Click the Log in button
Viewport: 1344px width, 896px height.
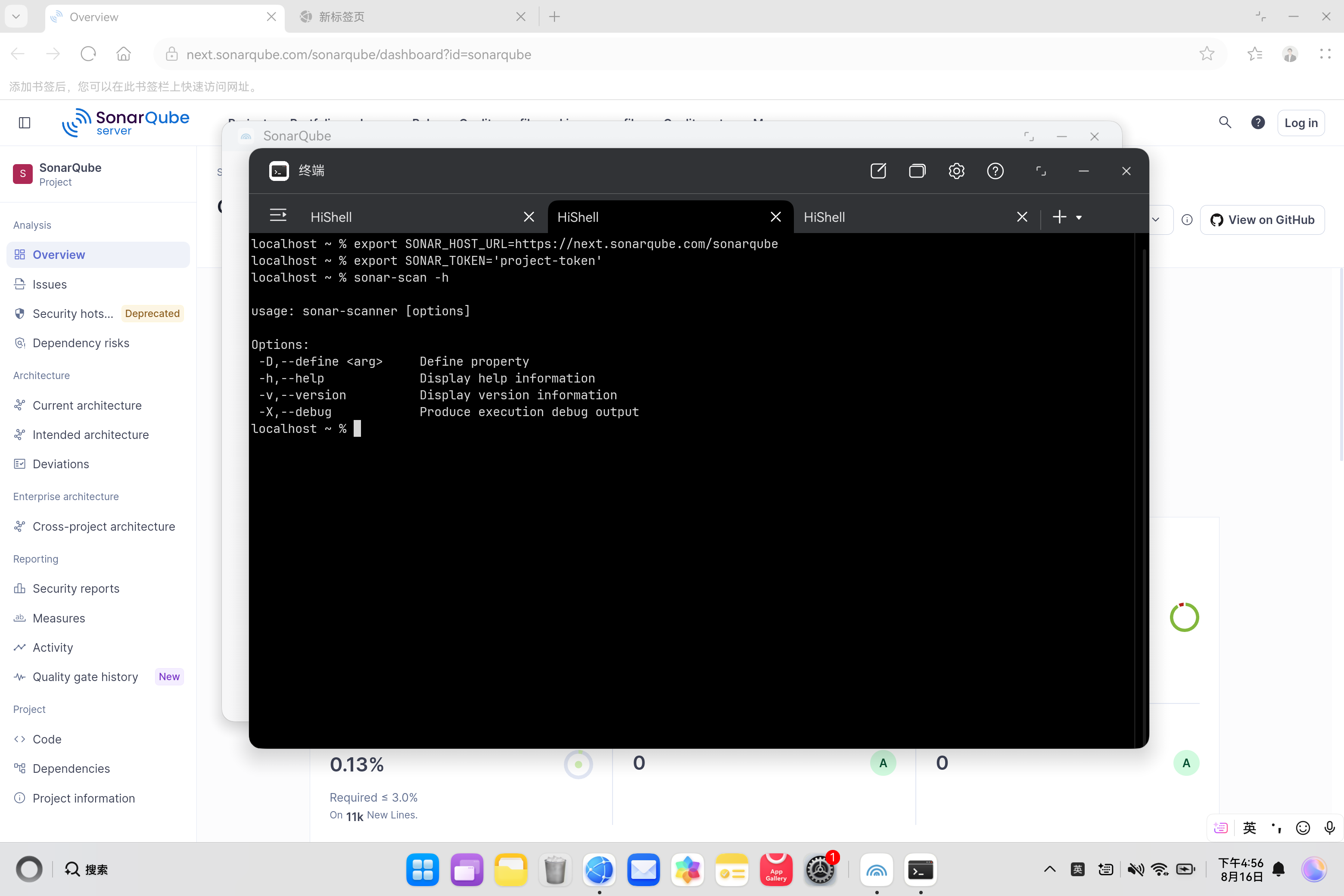pyautogui.click(x=1301, y=123)
